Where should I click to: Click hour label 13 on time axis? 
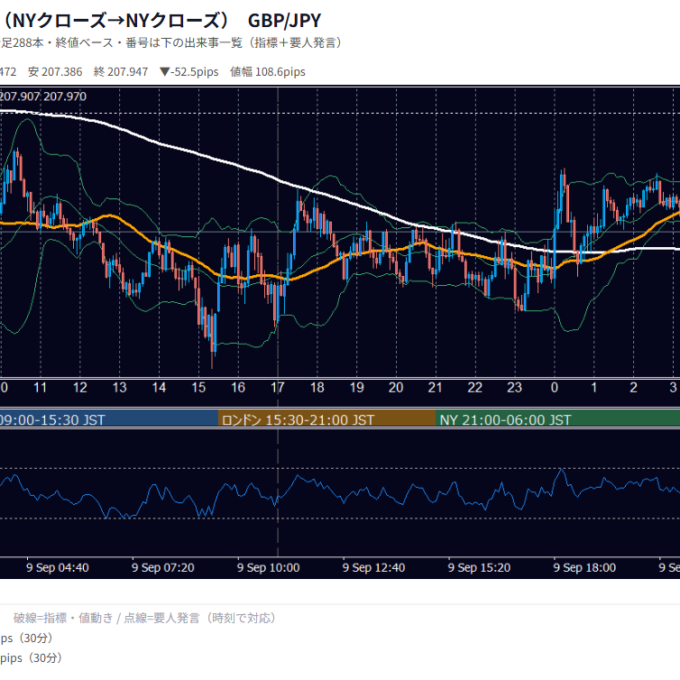tap(120, 387)
